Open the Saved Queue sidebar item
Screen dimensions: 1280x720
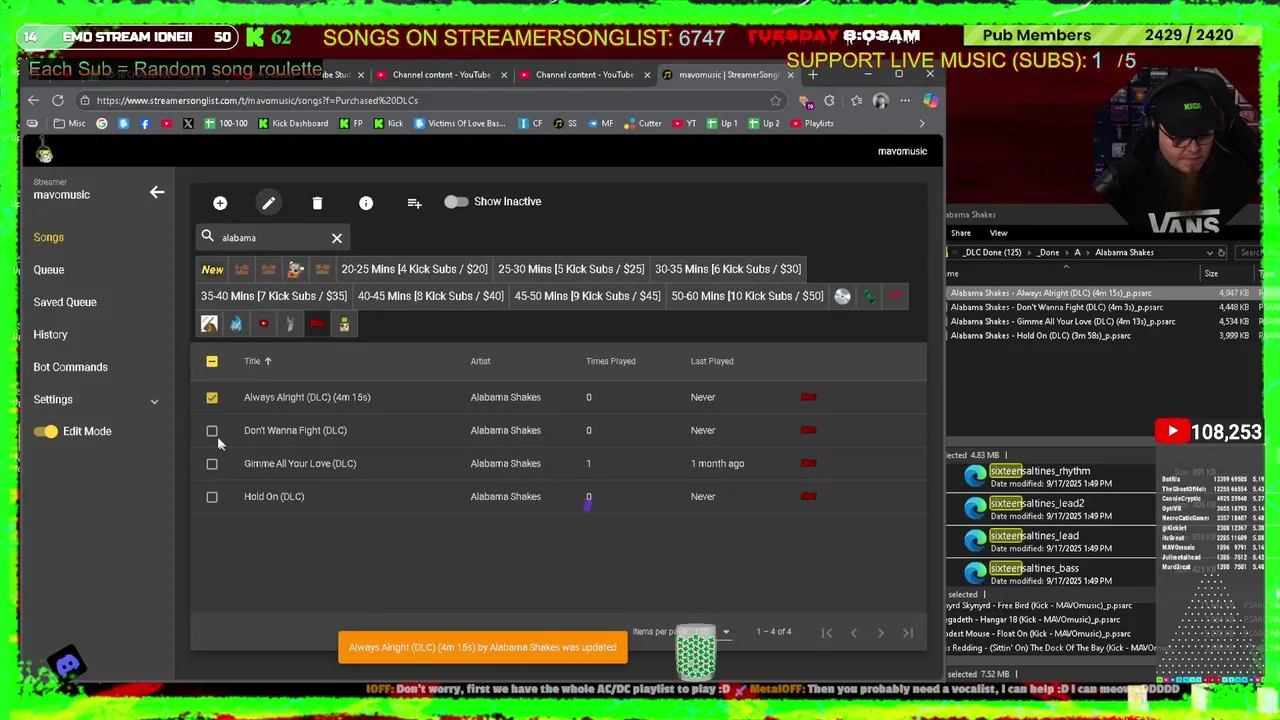(65, 302)
